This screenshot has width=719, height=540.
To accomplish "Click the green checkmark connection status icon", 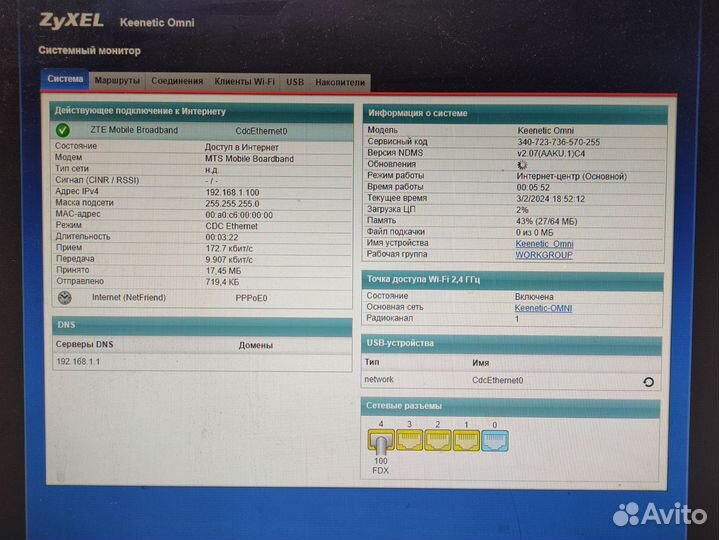I will pos(63,130).
